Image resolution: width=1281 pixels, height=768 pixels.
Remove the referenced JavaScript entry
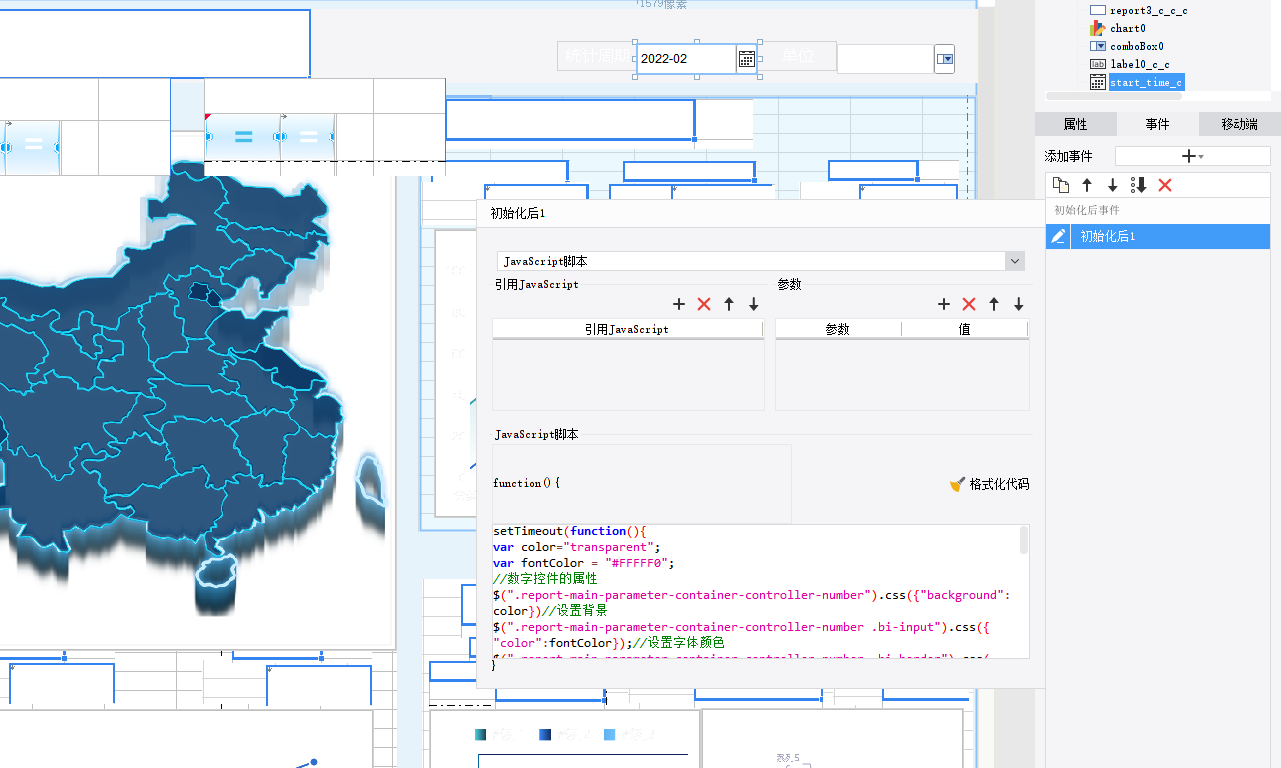tap(704, 304)
